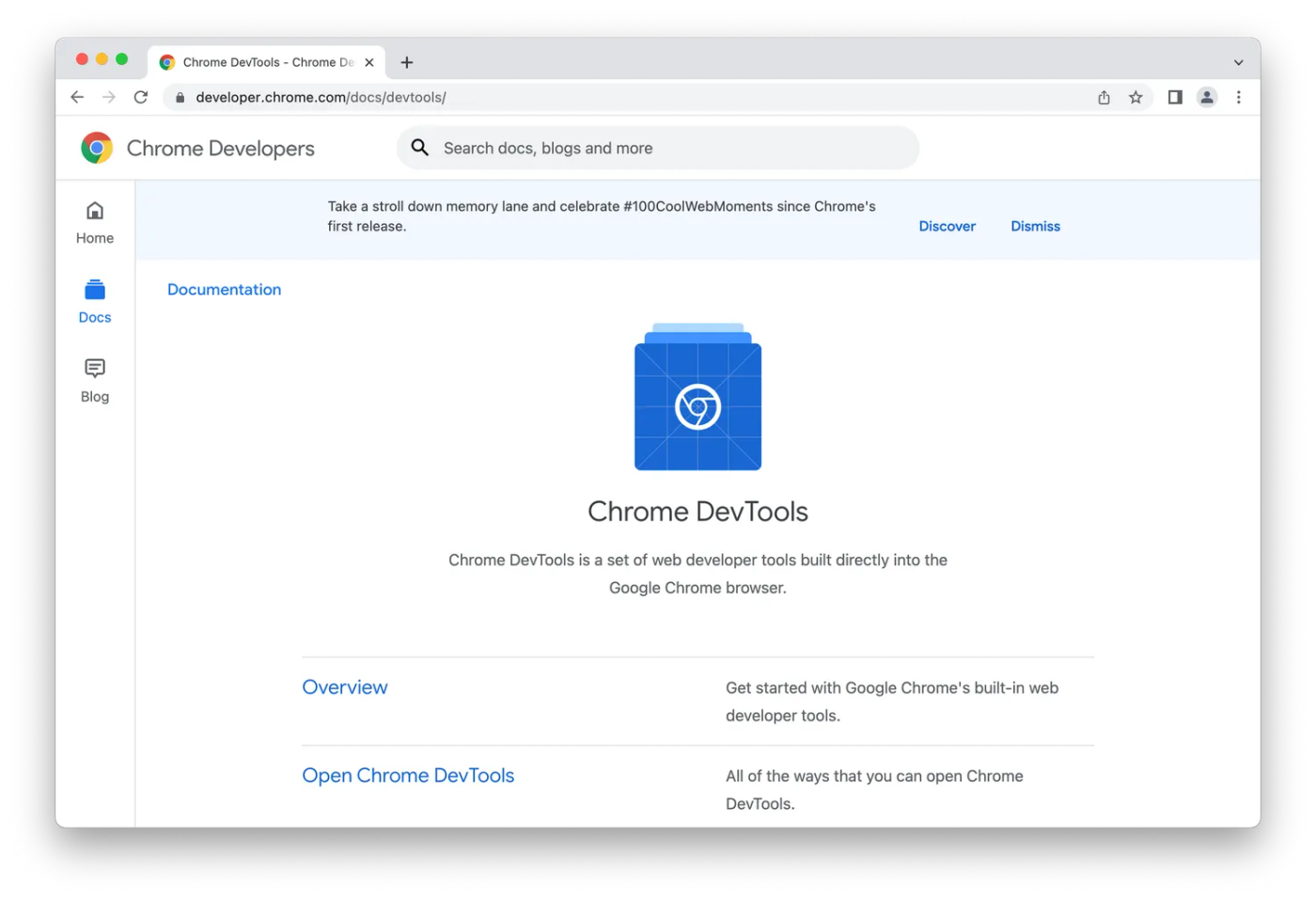Screen dimensions: 1316x901
Task: Follow the Overview link
Action: (344, 687)
